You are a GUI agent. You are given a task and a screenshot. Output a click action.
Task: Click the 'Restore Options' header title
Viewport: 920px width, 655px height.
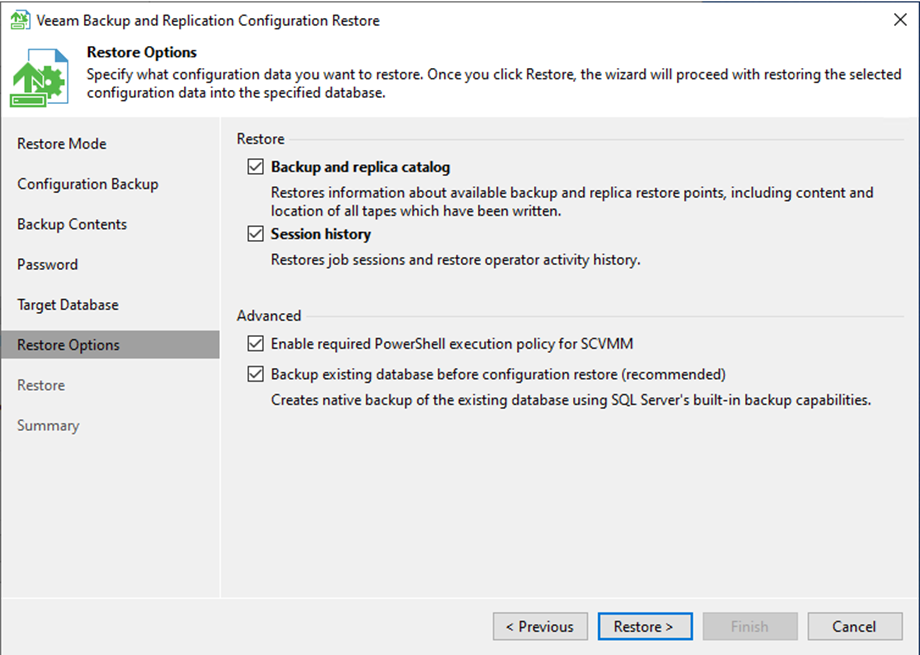[141, 52]
